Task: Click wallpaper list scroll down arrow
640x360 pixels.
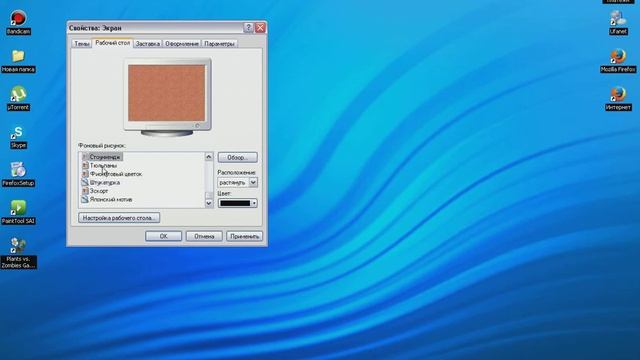Action: click(209, 203)
